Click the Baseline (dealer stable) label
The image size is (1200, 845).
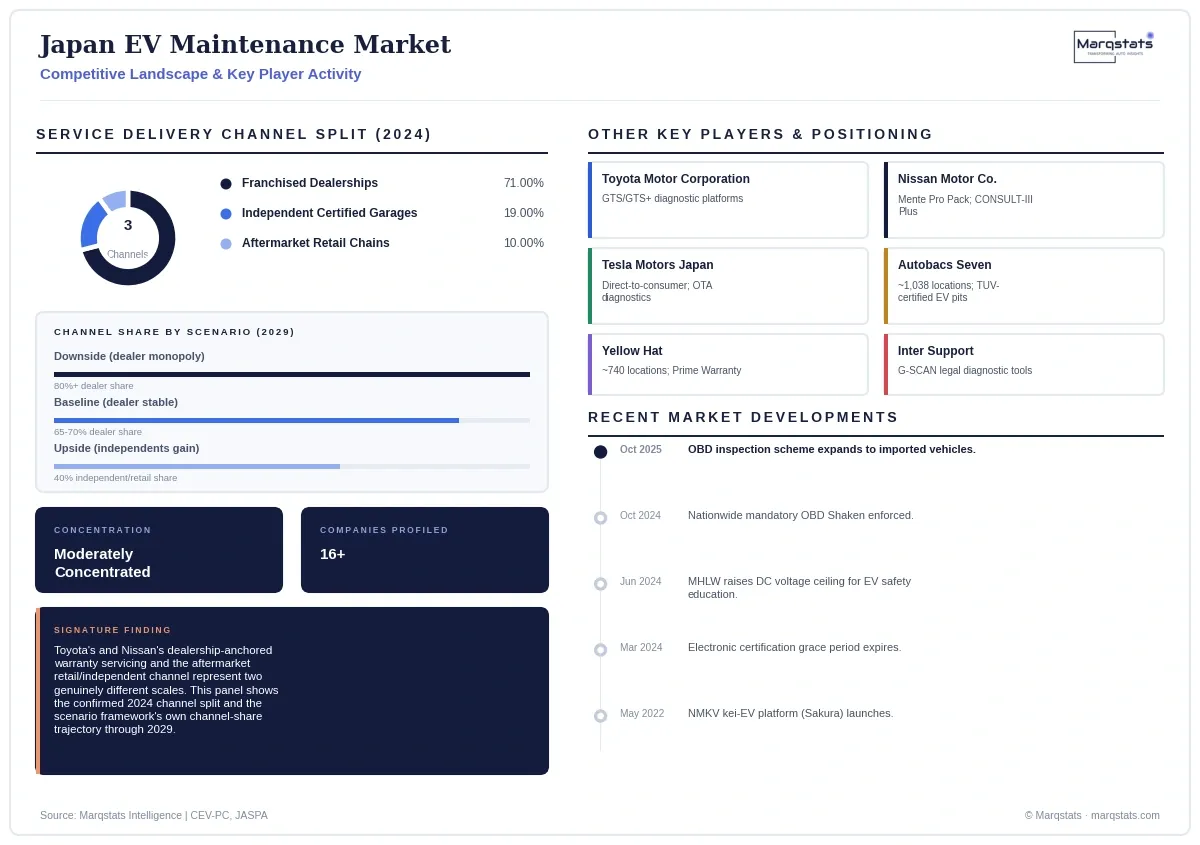point(116,402)
